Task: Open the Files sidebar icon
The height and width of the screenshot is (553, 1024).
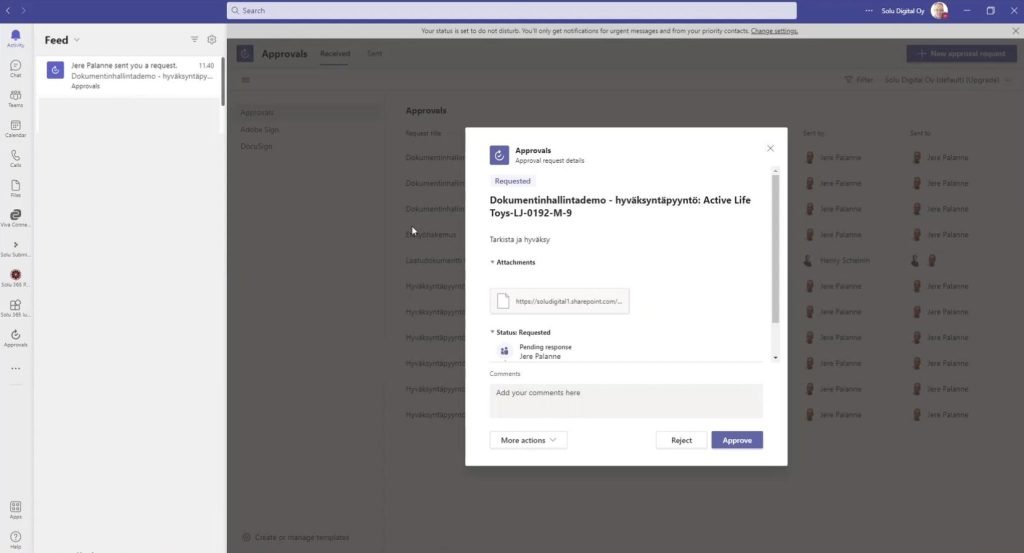Action: (x=15, y=188)
